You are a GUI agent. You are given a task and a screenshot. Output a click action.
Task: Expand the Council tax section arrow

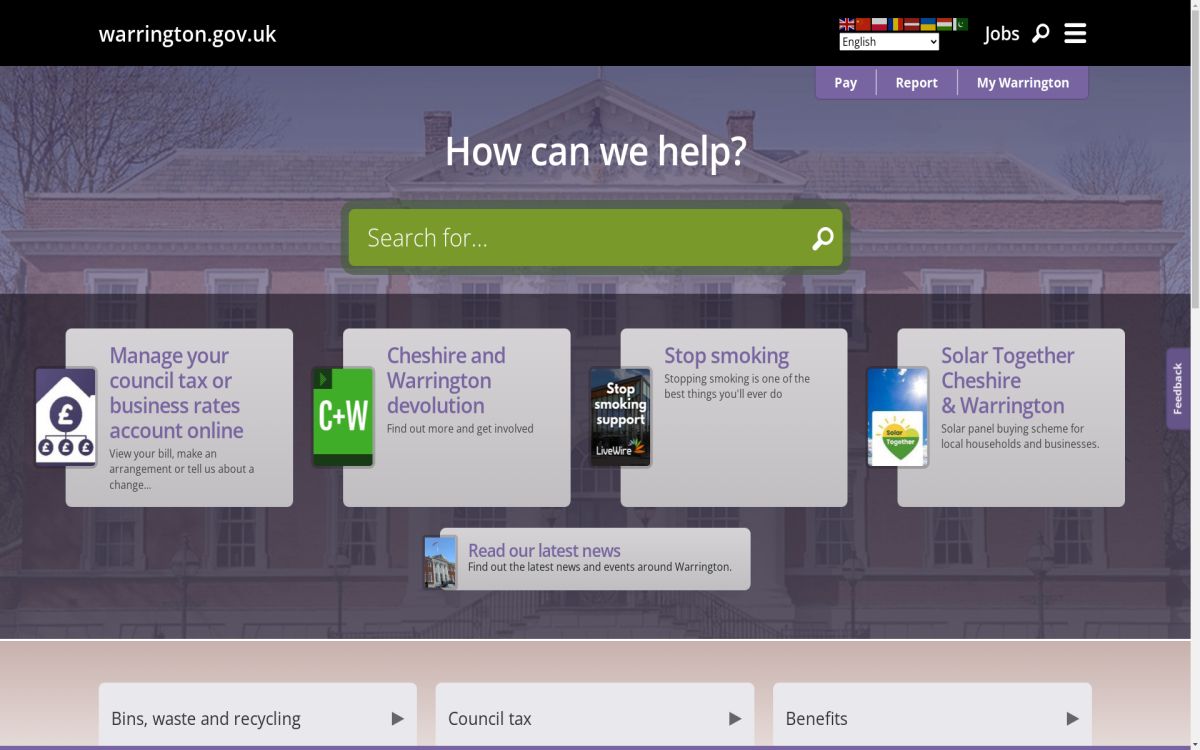[x=736, y=718]
